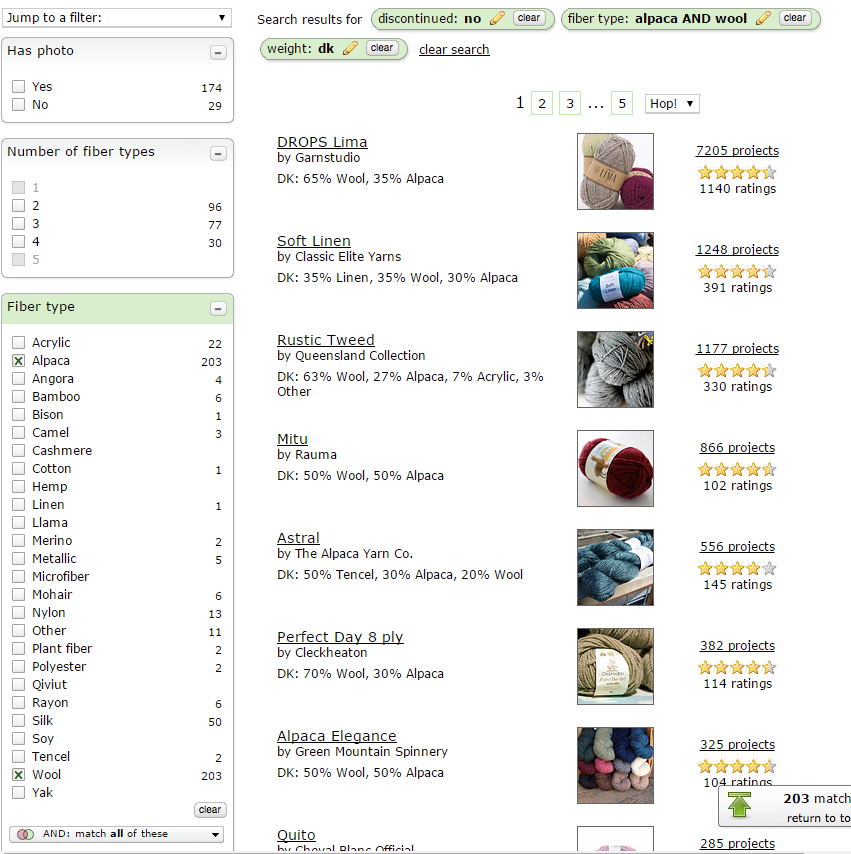Open the Astral yarn page
Viewport: 851px width, 854px height.
coord(298,538)
